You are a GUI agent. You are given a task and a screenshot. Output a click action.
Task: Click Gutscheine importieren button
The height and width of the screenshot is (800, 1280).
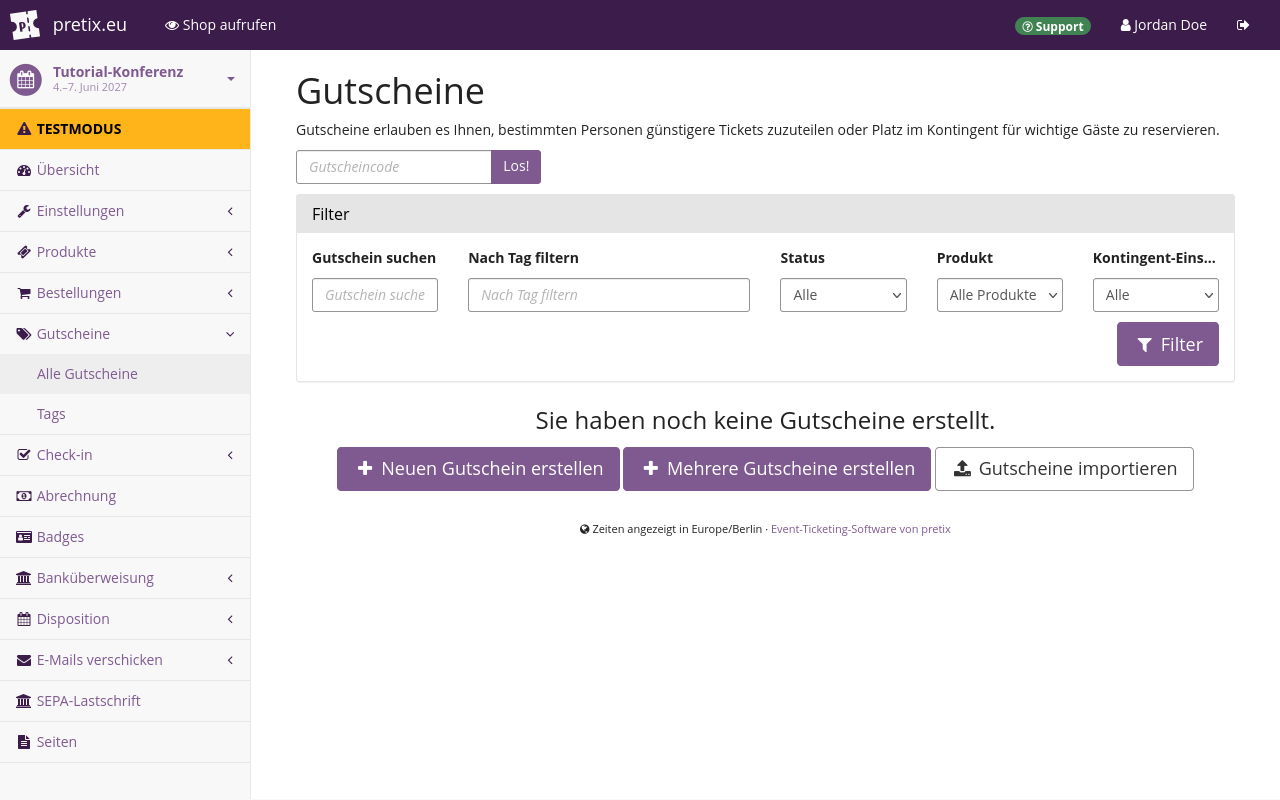(1064, 469)
